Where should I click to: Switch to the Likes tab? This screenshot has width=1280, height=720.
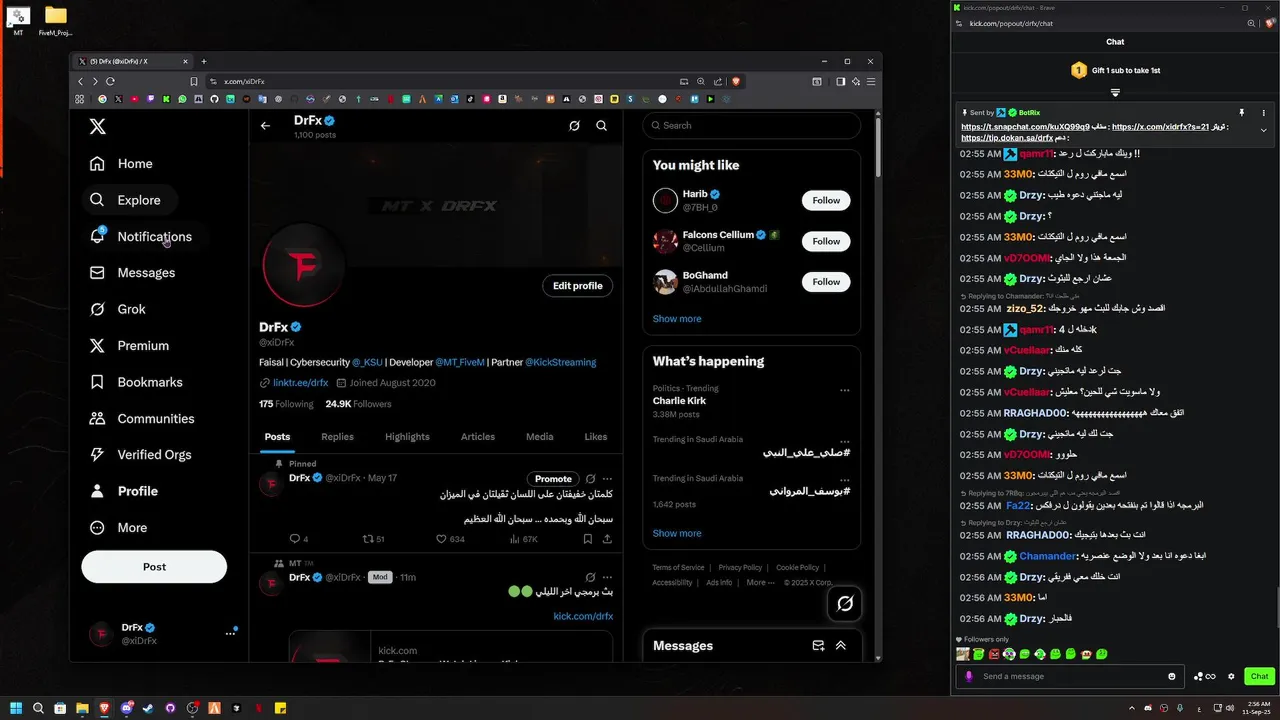596,437
